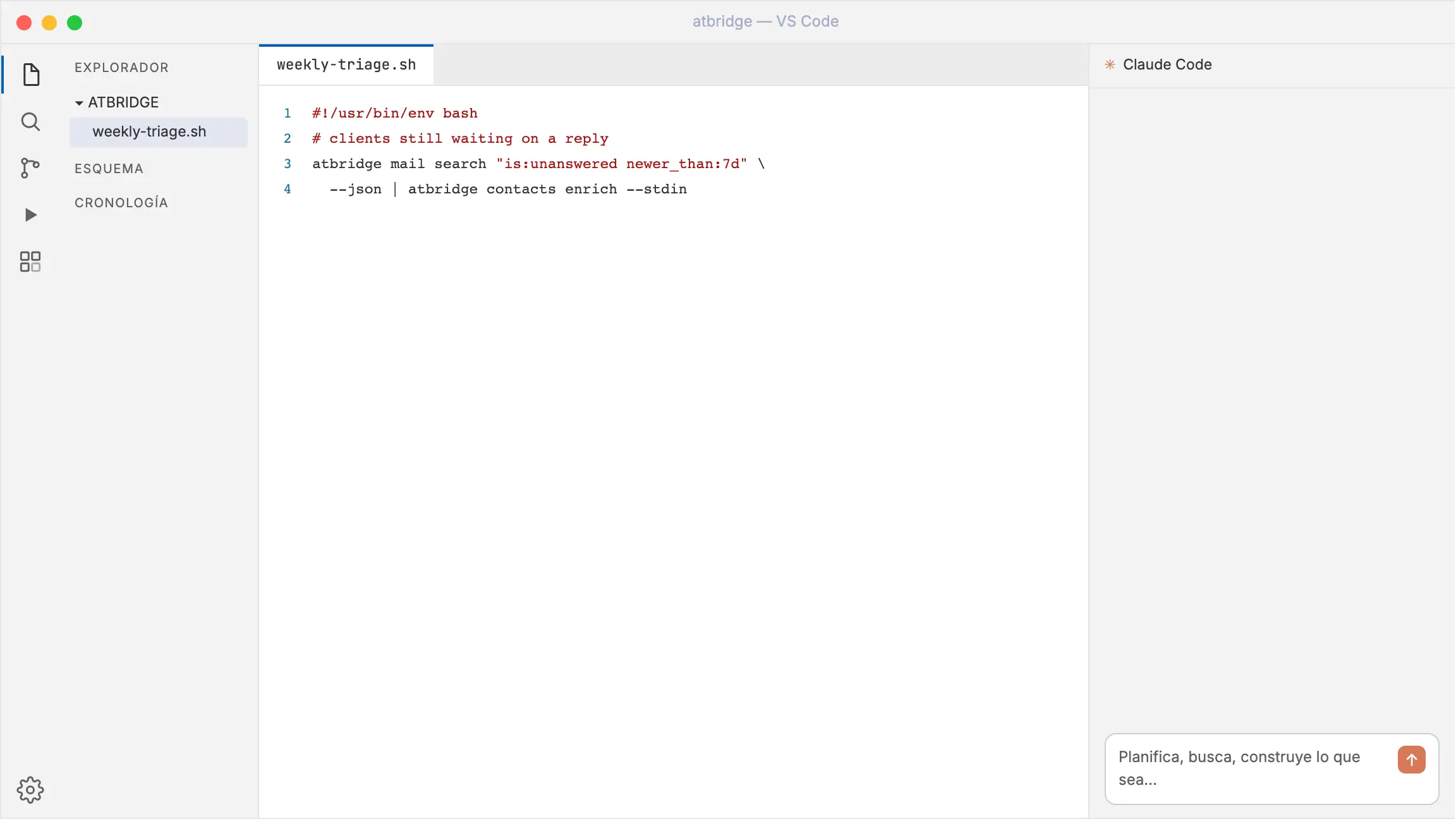Click the Claude Code asterisk icon

(1110, 64)
